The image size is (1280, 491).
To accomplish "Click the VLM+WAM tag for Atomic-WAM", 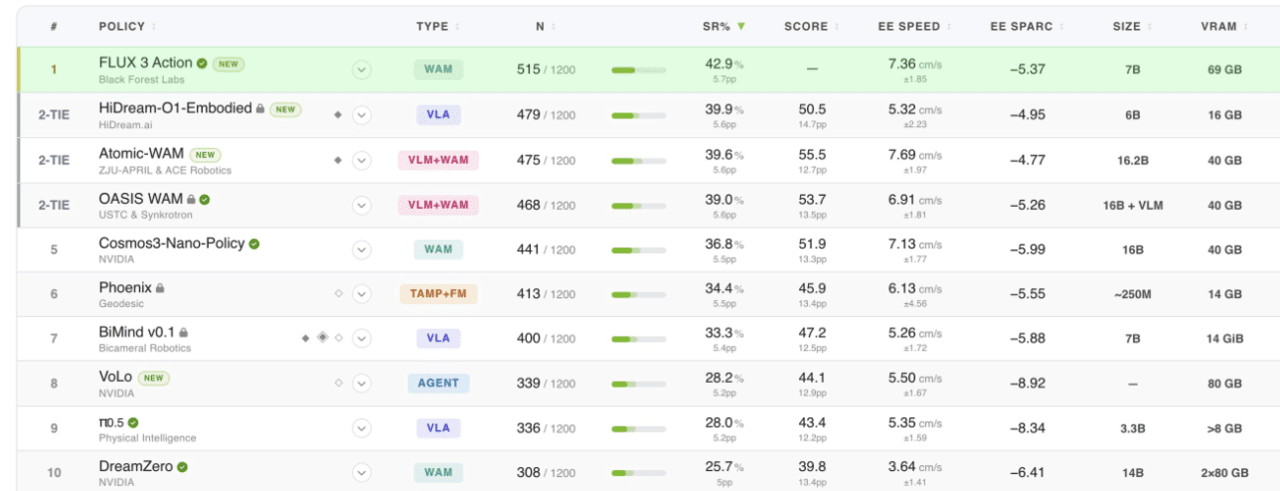I will [438, 160].
